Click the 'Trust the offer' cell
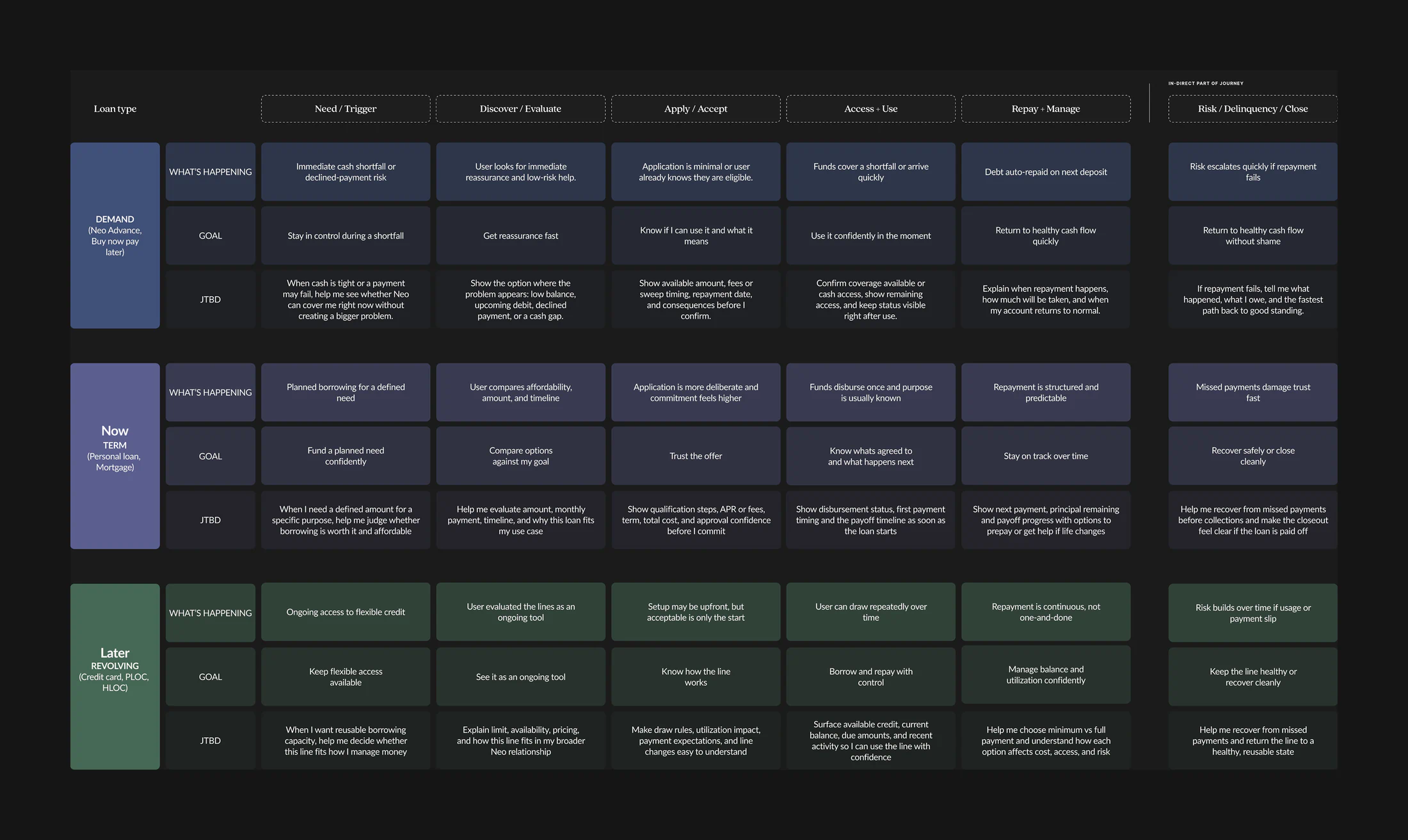The image size is (1408, 840). [x=696, y=456]
